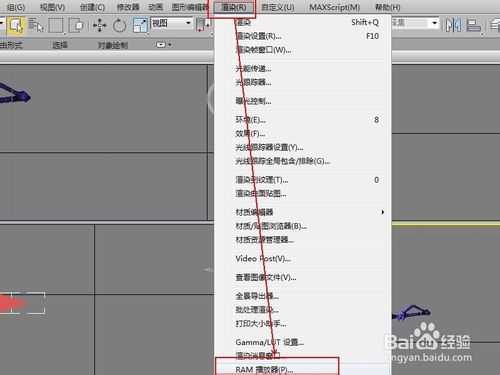Screen dimensions: 500x375
Task: Choose the rectangular selection region icon
Action: 56,25
